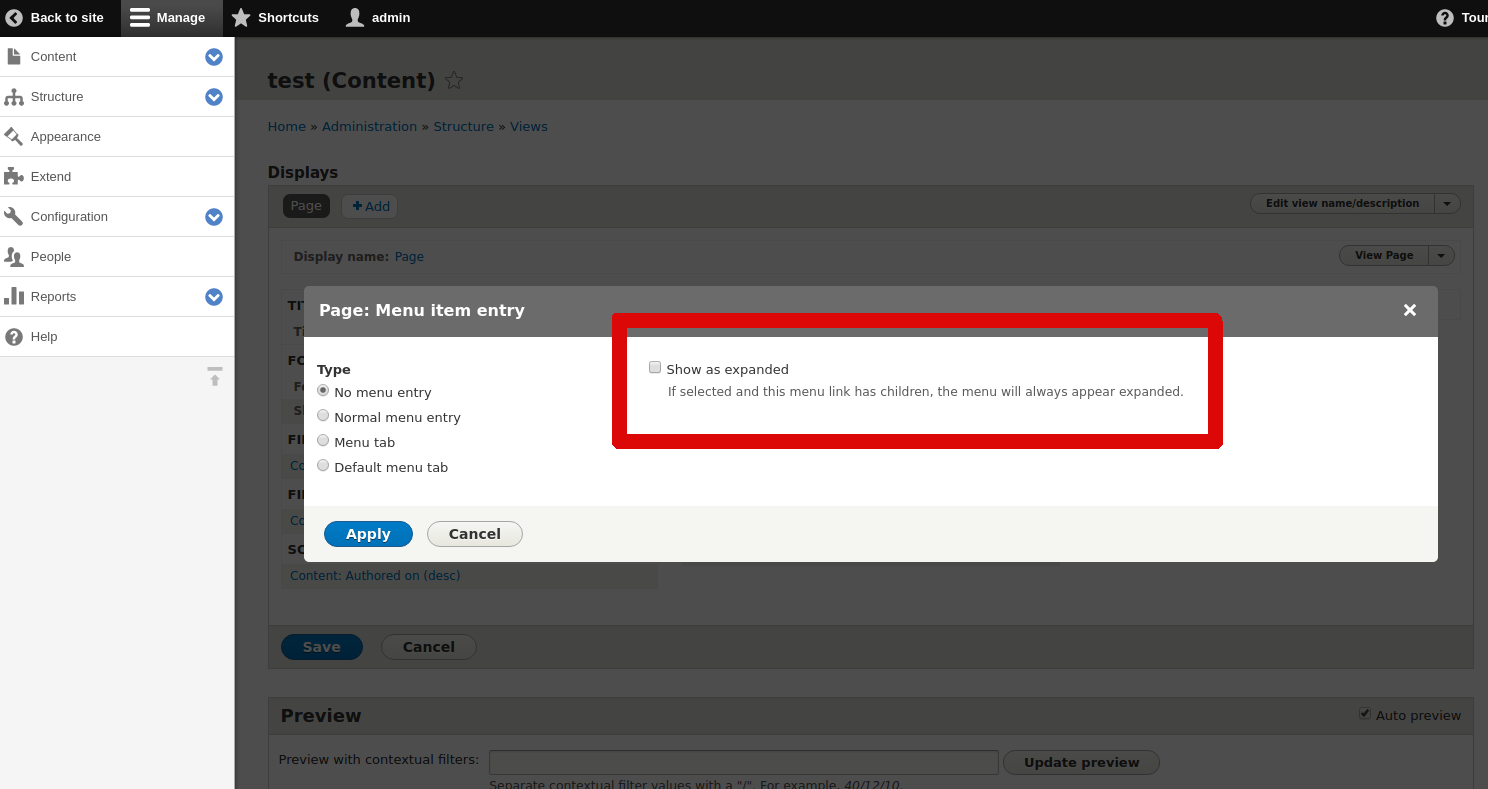This screenshot has height=789, width=1488.
Task: Select the Appearance paintbrush icon
Action: [15, 136]
